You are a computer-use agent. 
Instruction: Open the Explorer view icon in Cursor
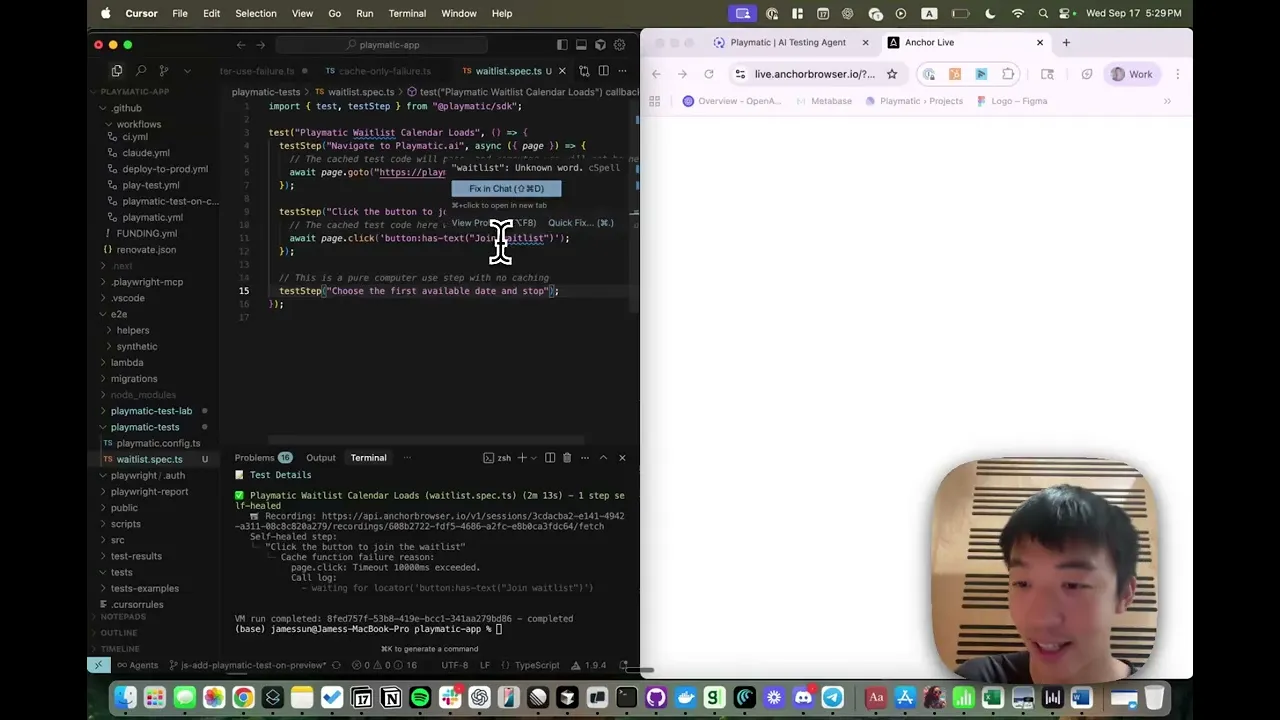tap(117, 71)
